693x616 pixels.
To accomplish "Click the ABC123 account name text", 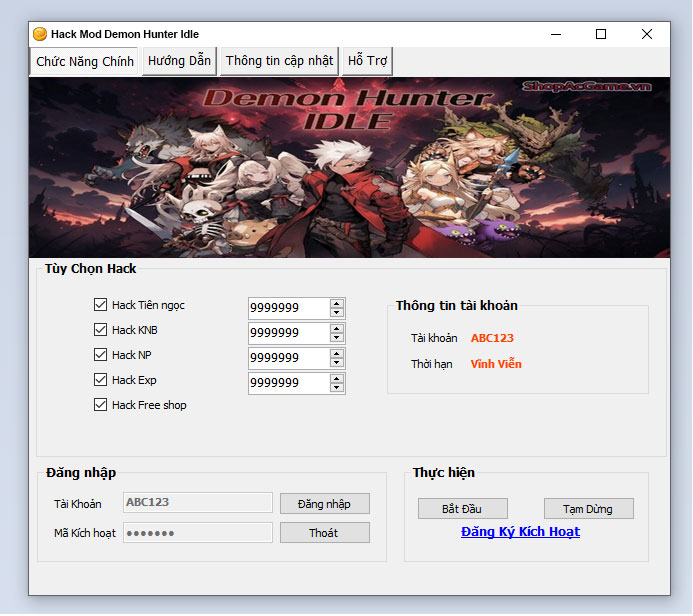I will click(x=492, y=338).
